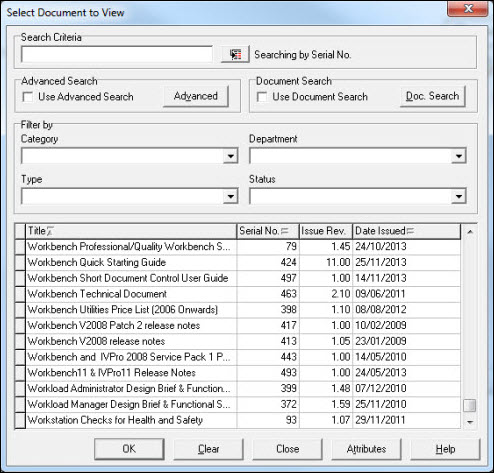Click the search-by field selector icon
The width and height of the screenshot is (494, 473).
235,54
